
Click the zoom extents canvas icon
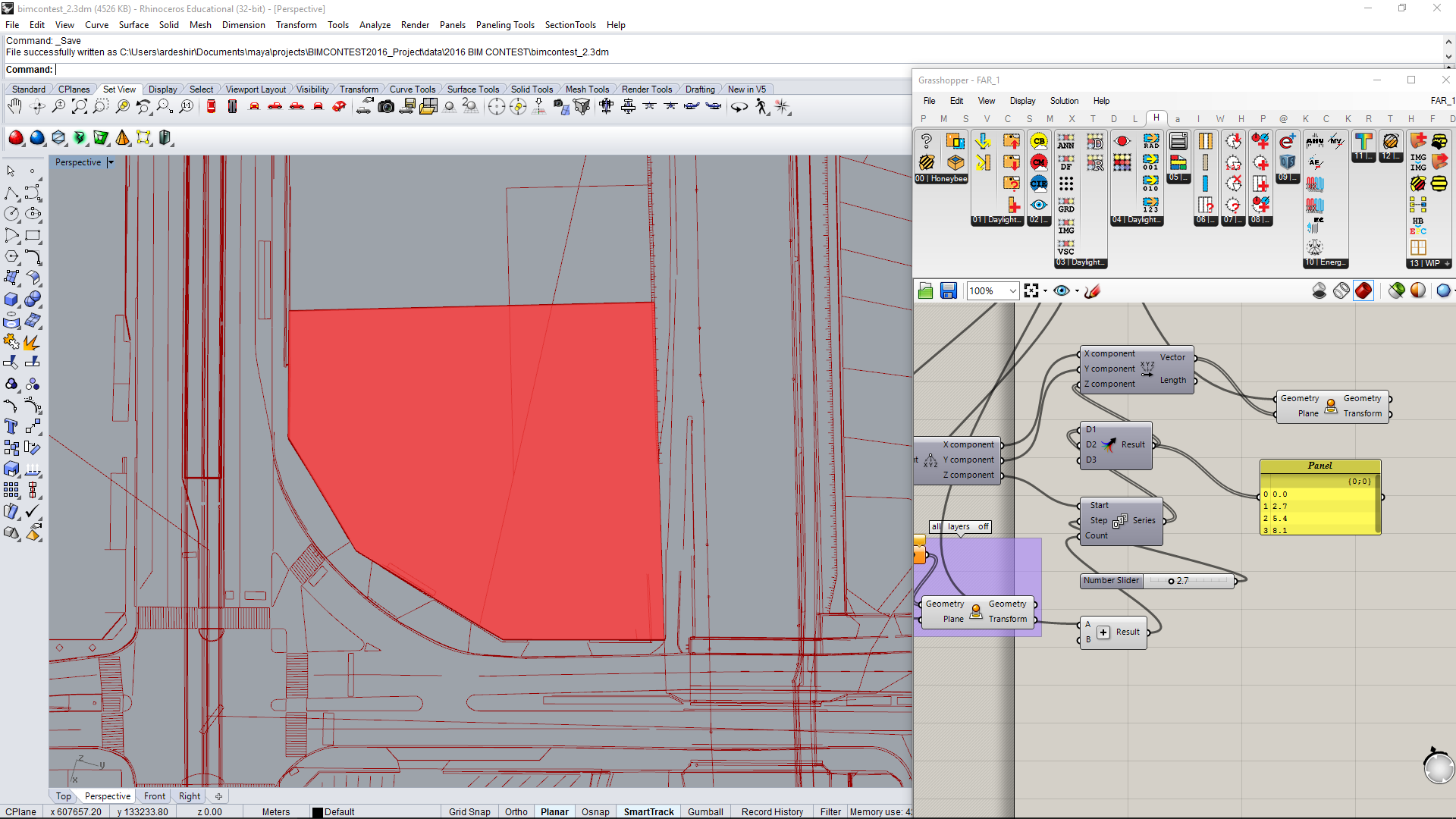1031,291
